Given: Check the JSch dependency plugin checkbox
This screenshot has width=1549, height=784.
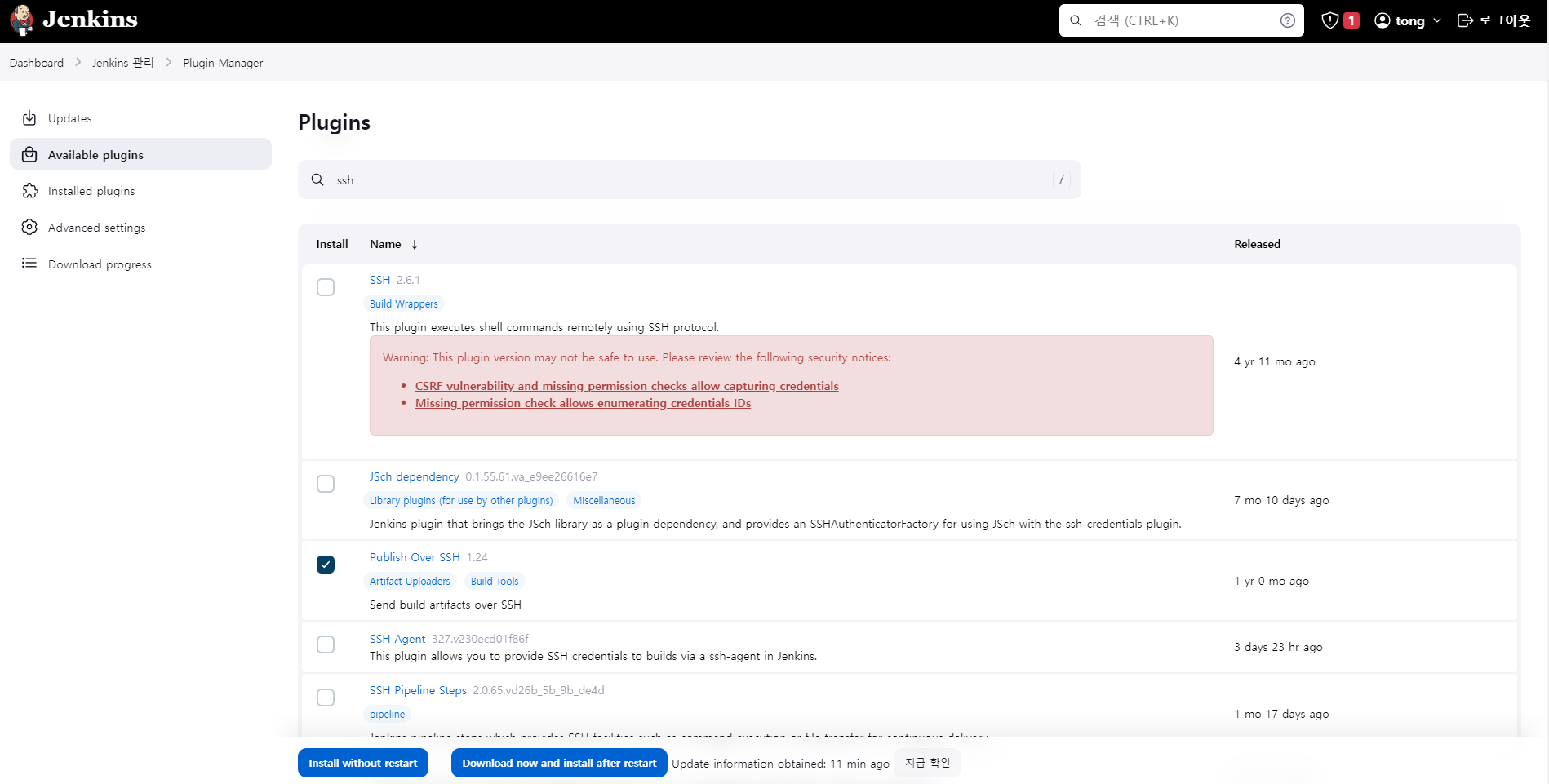Looking at the screenshot, I should [x=326, y=484].
